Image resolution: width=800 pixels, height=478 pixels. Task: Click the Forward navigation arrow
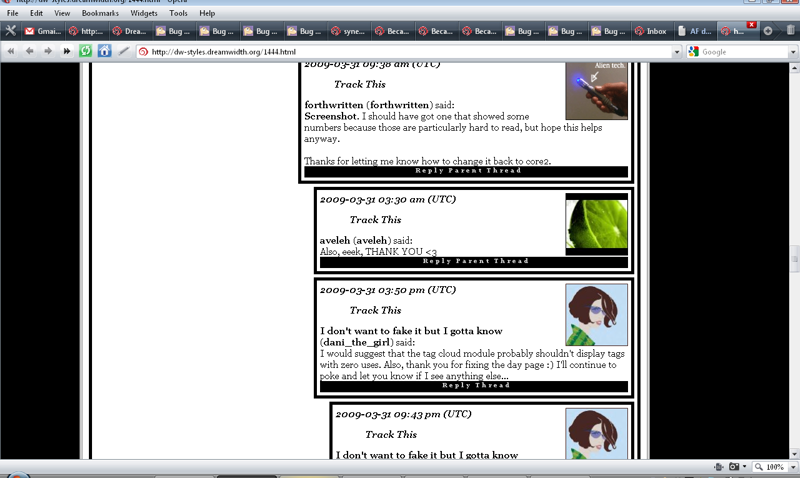(47, 51)
